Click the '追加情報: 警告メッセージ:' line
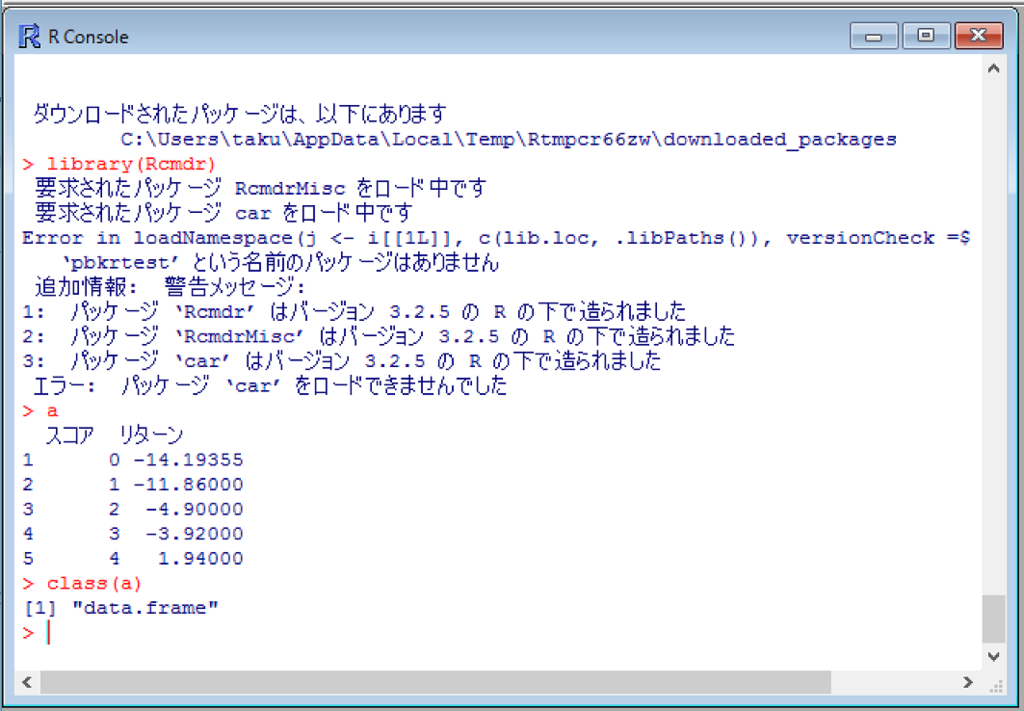The height and width of the screenshot is (711, 1024). 170,287
